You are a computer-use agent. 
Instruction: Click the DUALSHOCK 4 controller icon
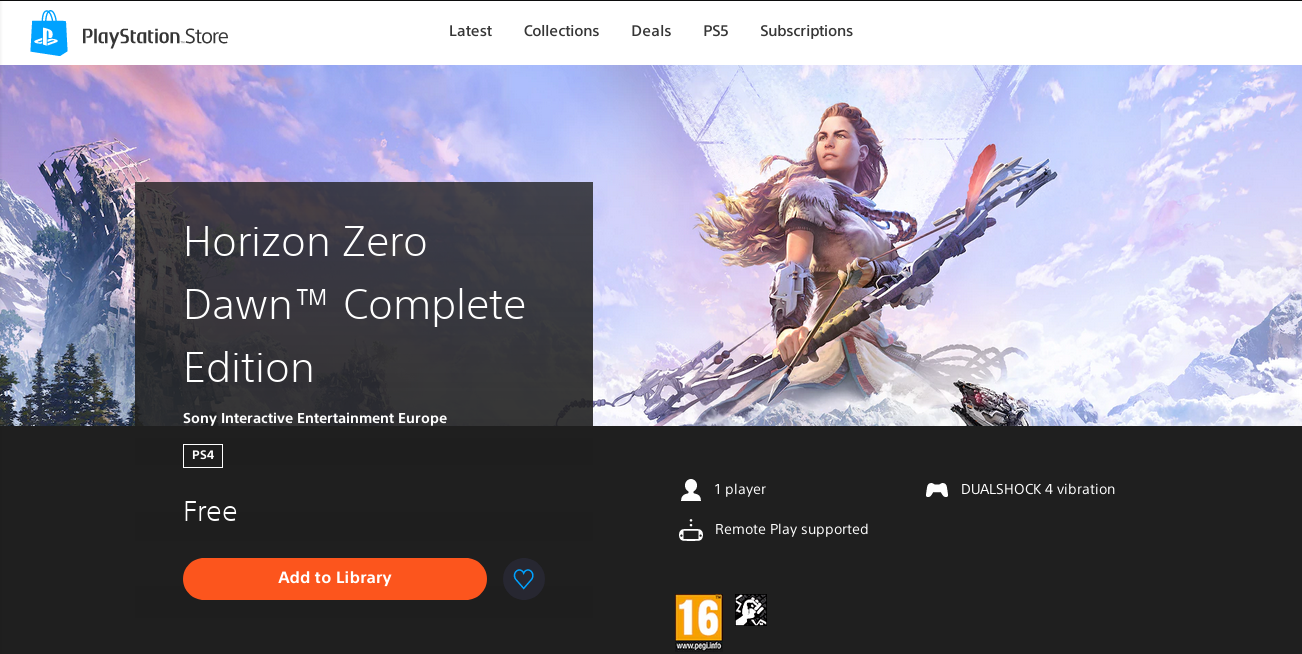937,490
